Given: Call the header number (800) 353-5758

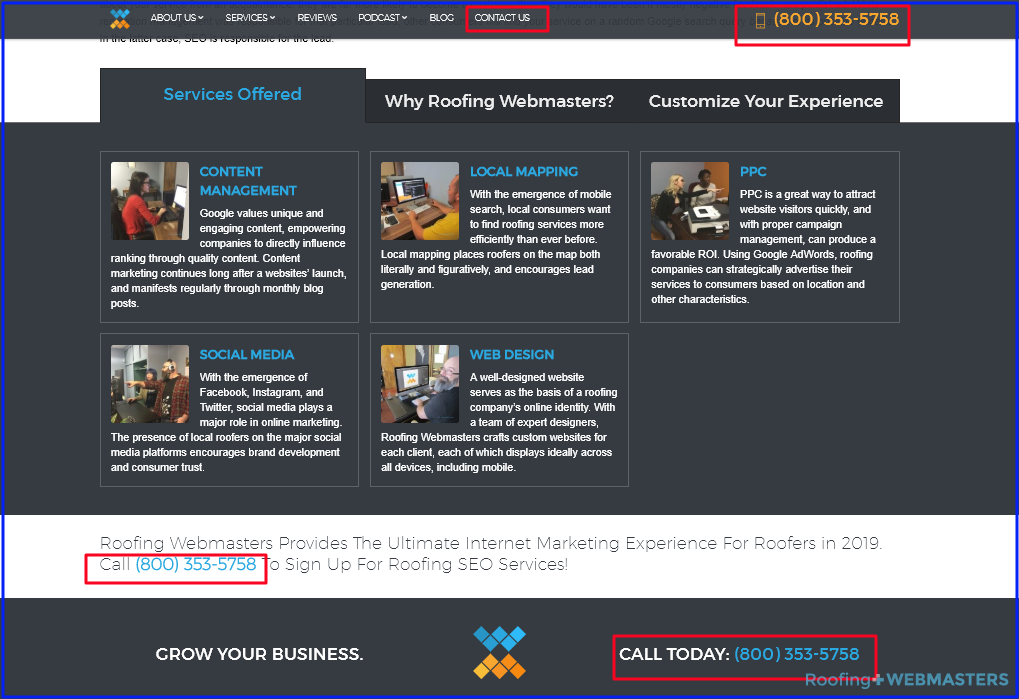Looking at the screenshot, I should 836,19.
